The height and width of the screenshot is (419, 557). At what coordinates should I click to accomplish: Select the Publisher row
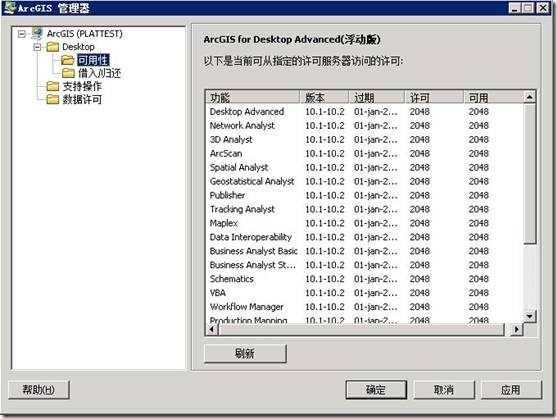pos(364,195)
